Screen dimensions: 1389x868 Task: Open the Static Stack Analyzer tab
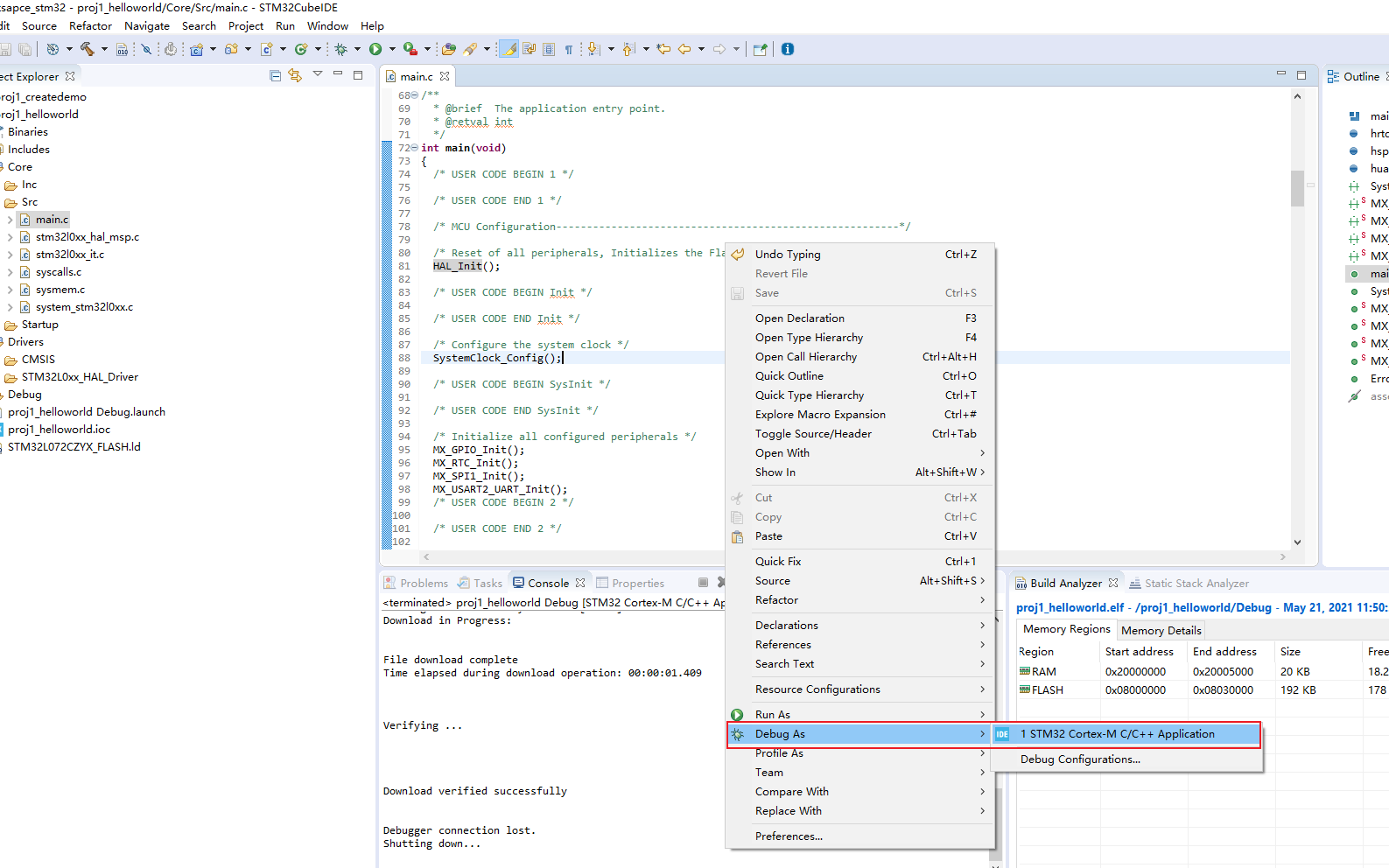pos(1189,584)
